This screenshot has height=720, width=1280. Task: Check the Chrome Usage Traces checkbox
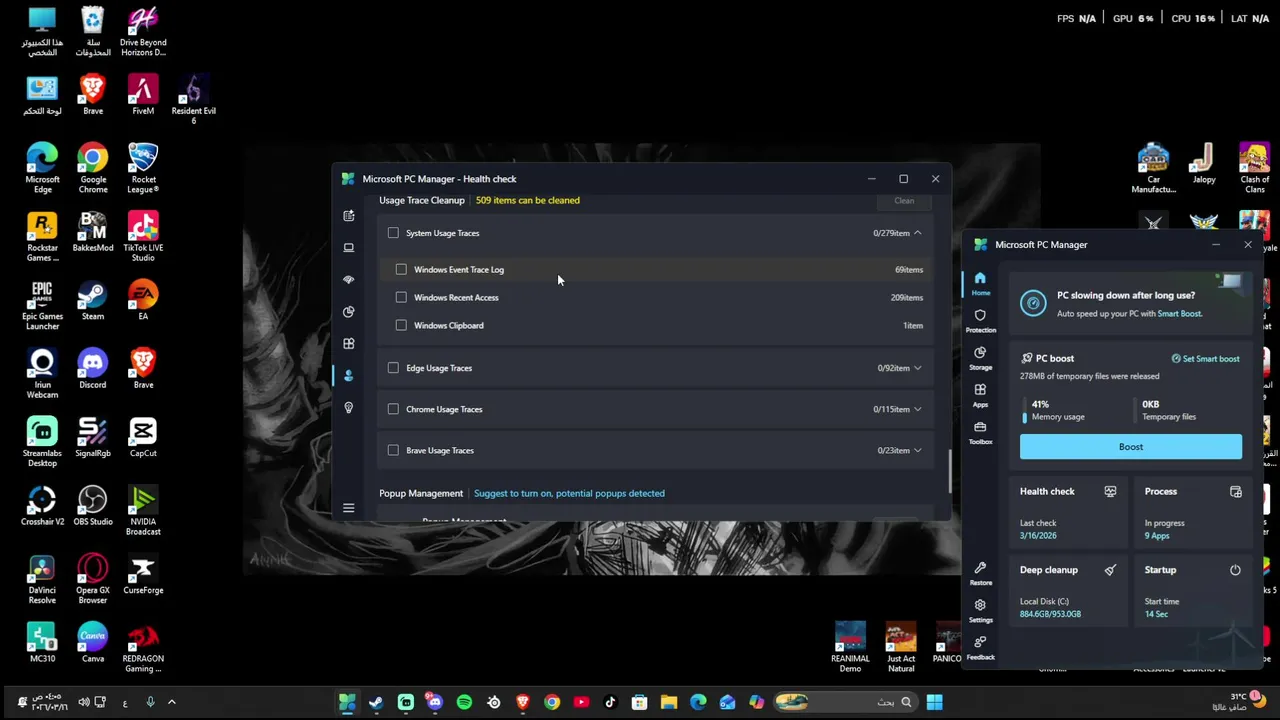pos(393,409)
